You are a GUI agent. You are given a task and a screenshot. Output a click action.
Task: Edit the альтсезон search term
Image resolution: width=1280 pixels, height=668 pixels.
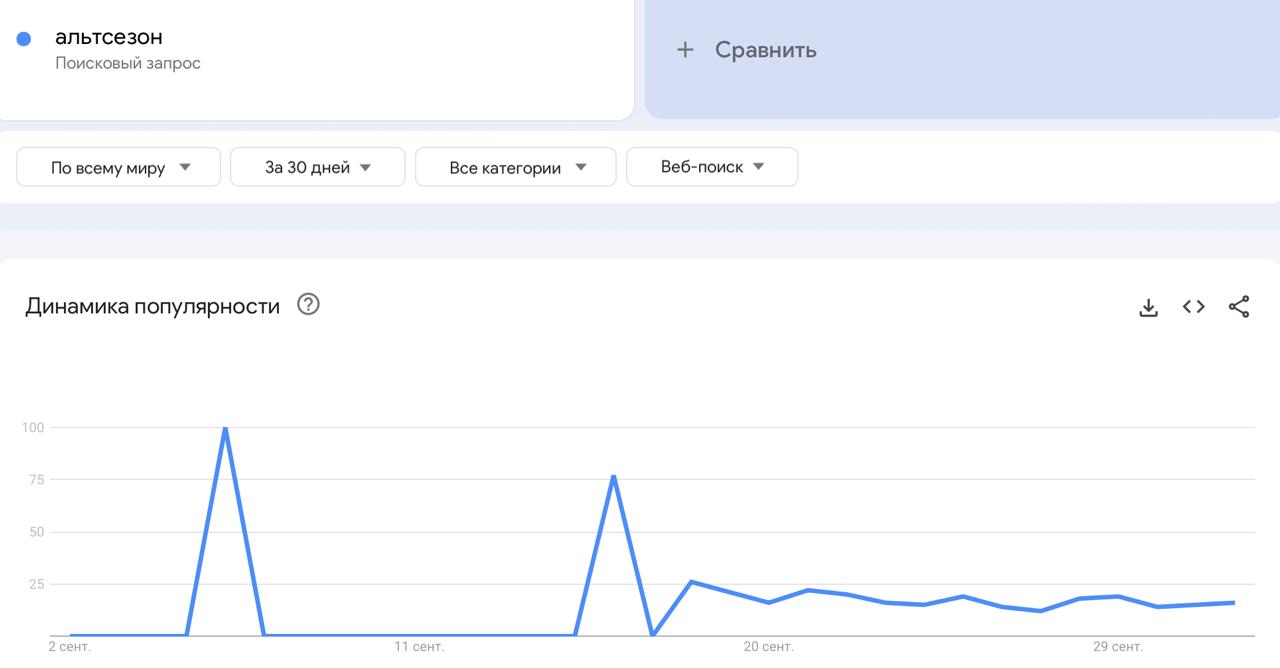(x=109, y=38)
